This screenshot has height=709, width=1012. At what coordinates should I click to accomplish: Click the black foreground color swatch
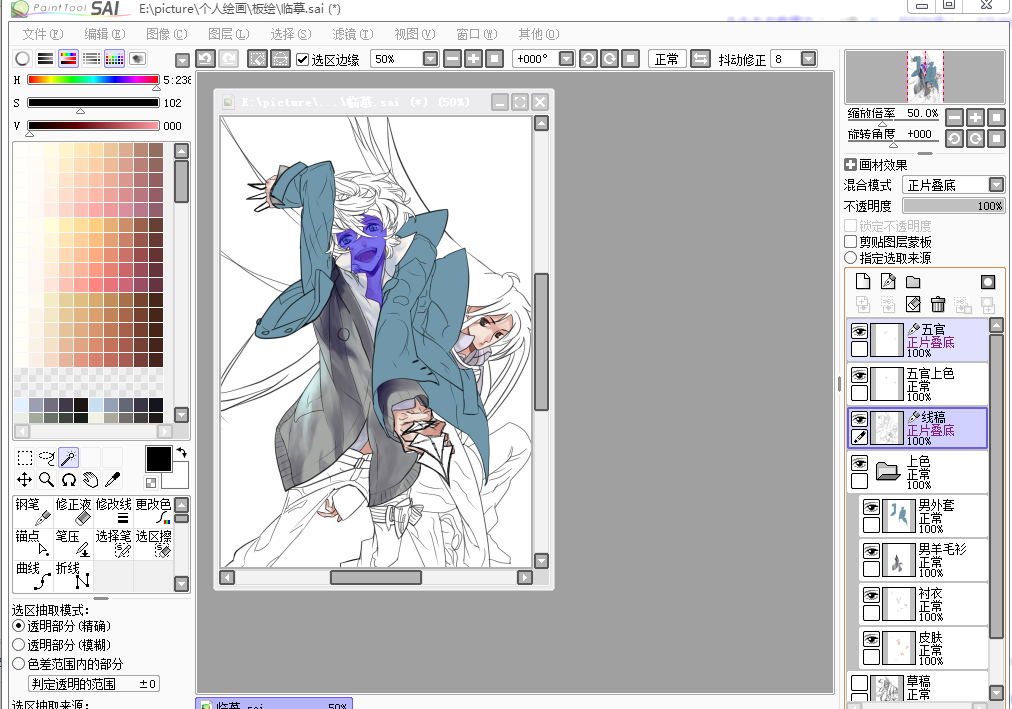(x=158, y=459)
